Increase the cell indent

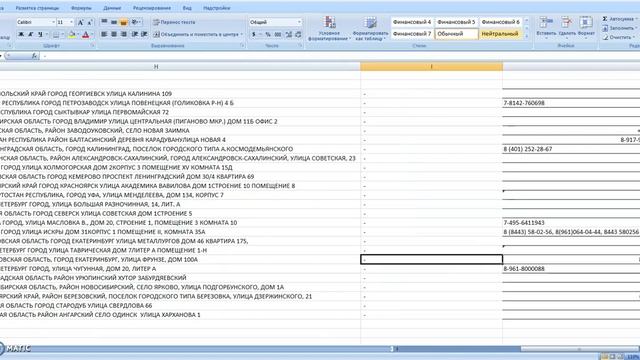[x=144, y=35]
